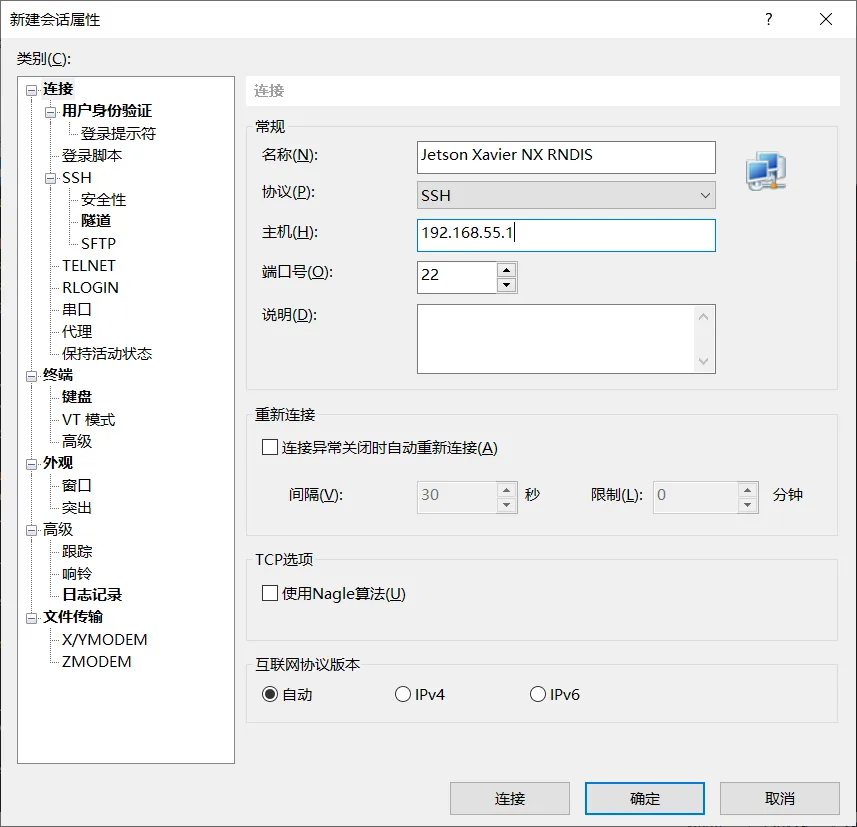Decrease the 间隔 interval value

point(507,505)
